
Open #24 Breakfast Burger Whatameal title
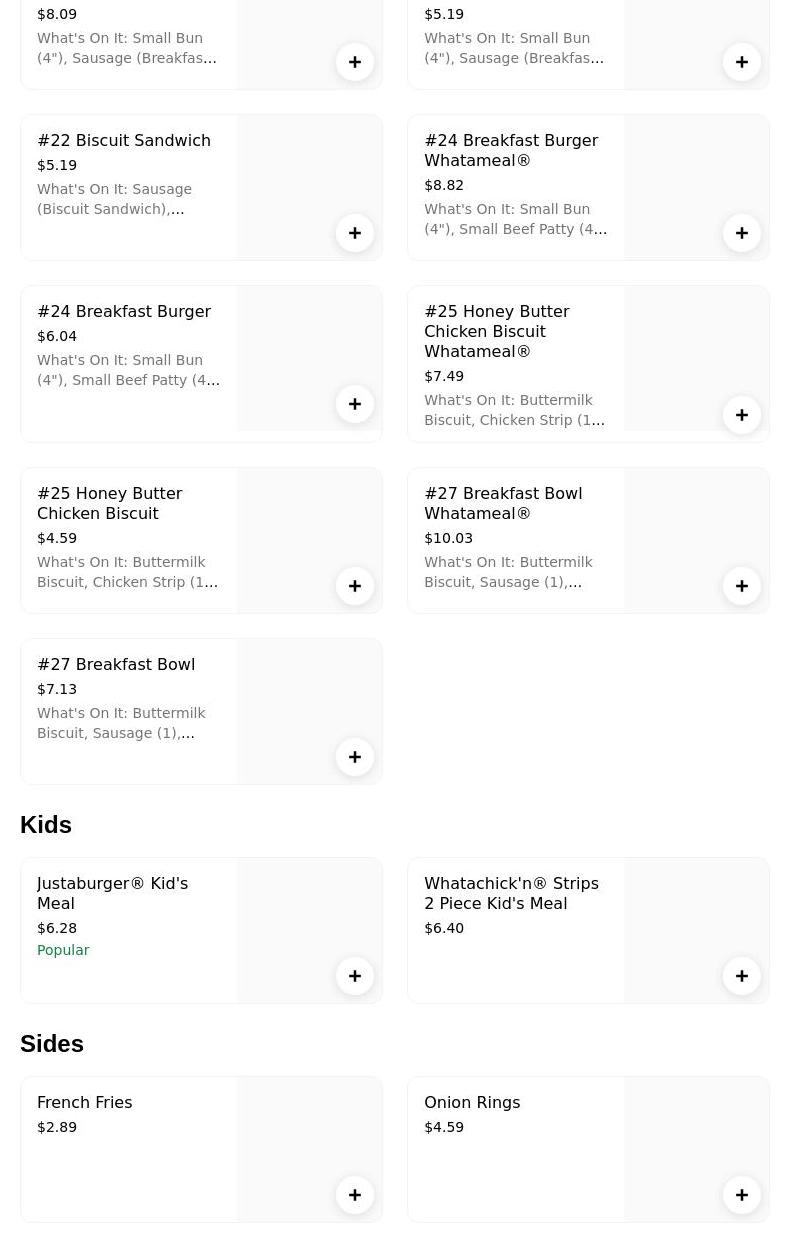pos(511,151)
